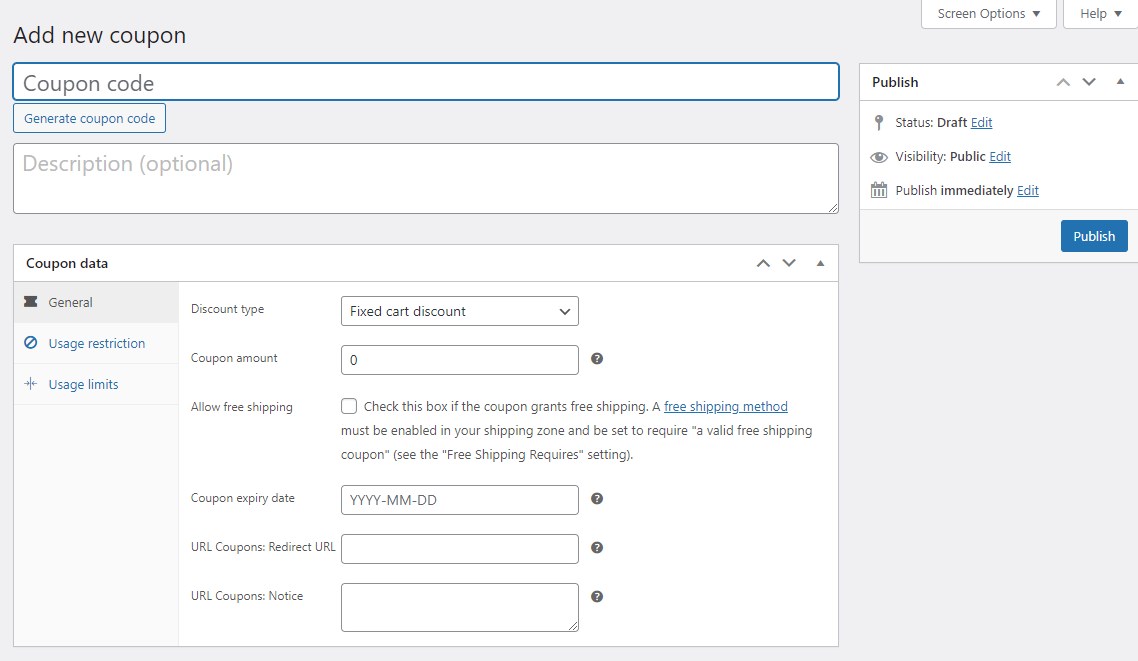Open the Discount type dropdown
Viewport: 1138px width, 661px height.
pyautogui.click(x=459, y=311)
